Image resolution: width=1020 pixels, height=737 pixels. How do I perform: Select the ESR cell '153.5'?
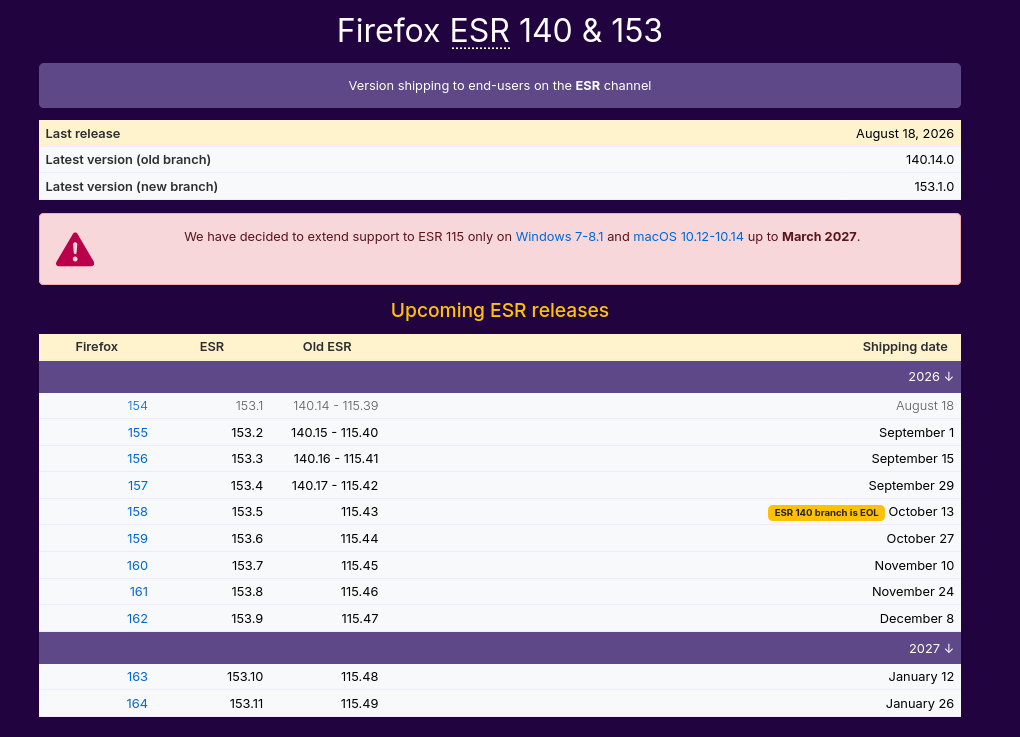(x=247, y=512)
